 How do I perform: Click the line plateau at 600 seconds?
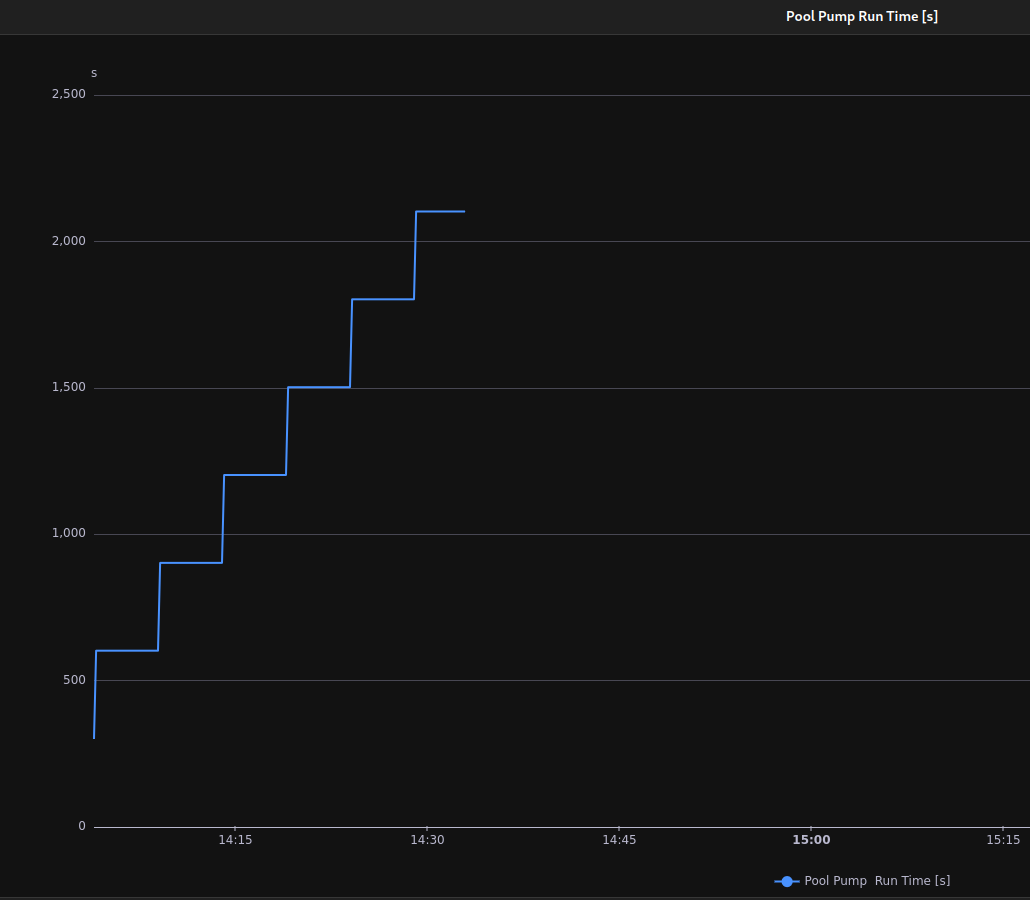click(x=127, y=651)
